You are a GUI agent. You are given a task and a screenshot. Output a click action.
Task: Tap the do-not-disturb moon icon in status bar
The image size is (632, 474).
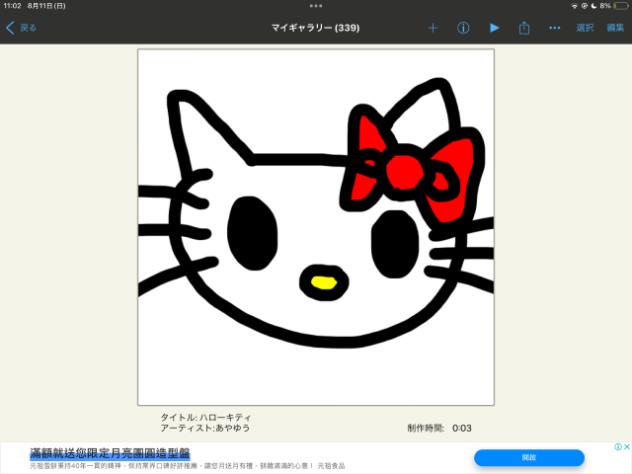594,6
